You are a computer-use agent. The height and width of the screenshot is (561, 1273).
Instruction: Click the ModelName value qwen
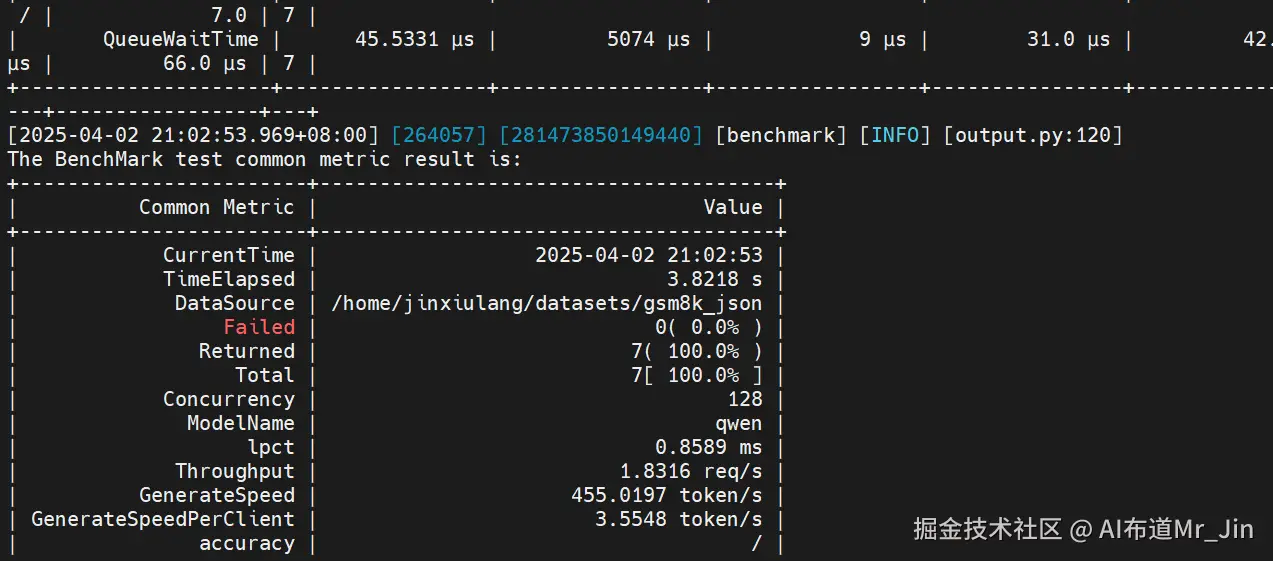coord(739,423)
